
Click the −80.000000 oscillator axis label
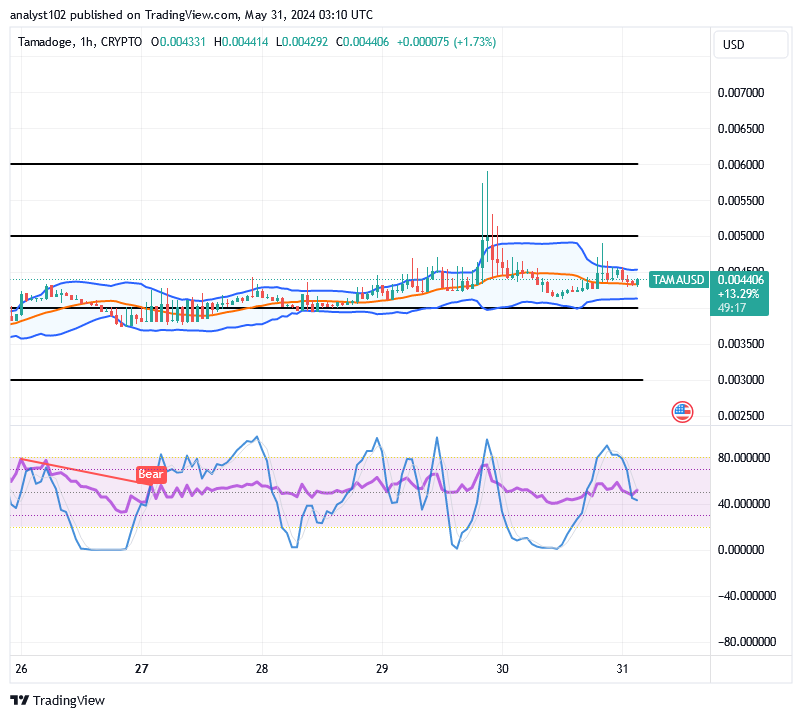click(747, 642)
